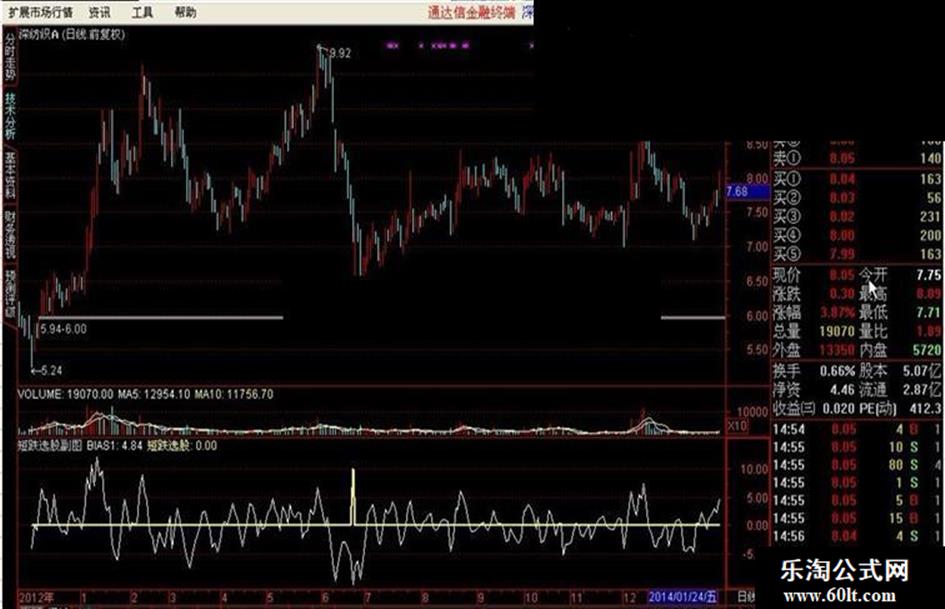Click the 日线 period button
This screenshot has width=945, height=609.
click(746, 598)
